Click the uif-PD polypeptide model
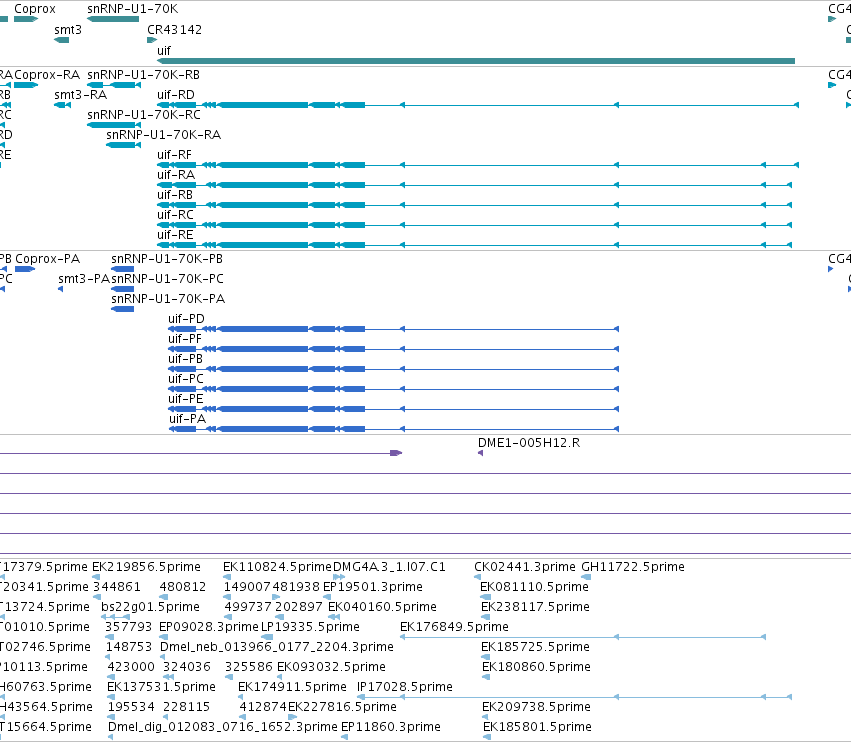 [393, 329]
